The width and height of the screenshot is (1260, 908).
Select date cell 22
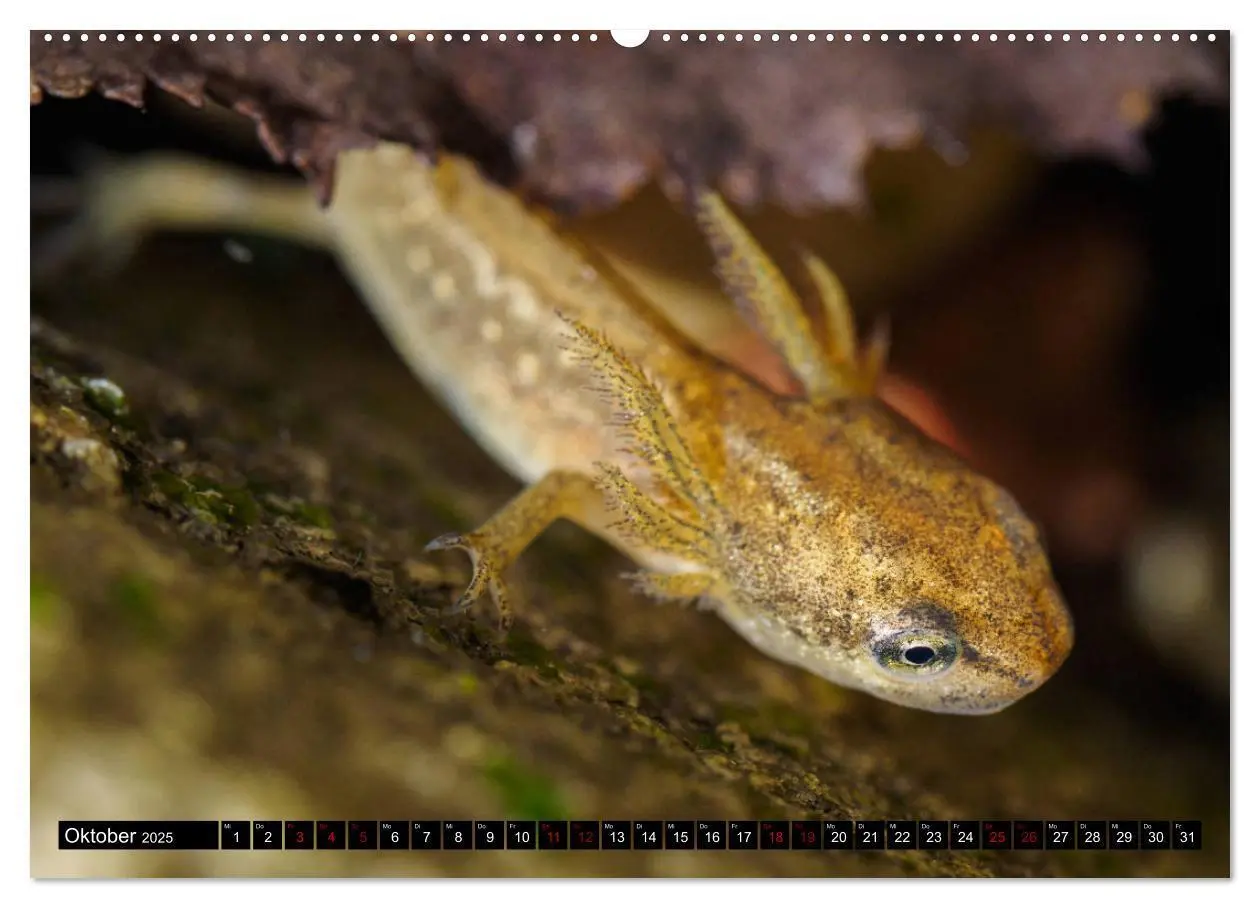(x=901, y=836)
